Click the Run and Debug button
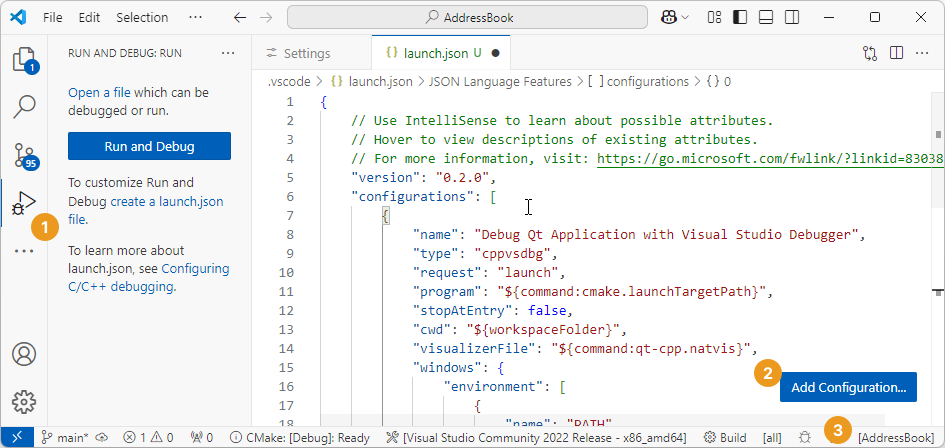Viewport: 945px width, 448px height. (x=149, y=146)
